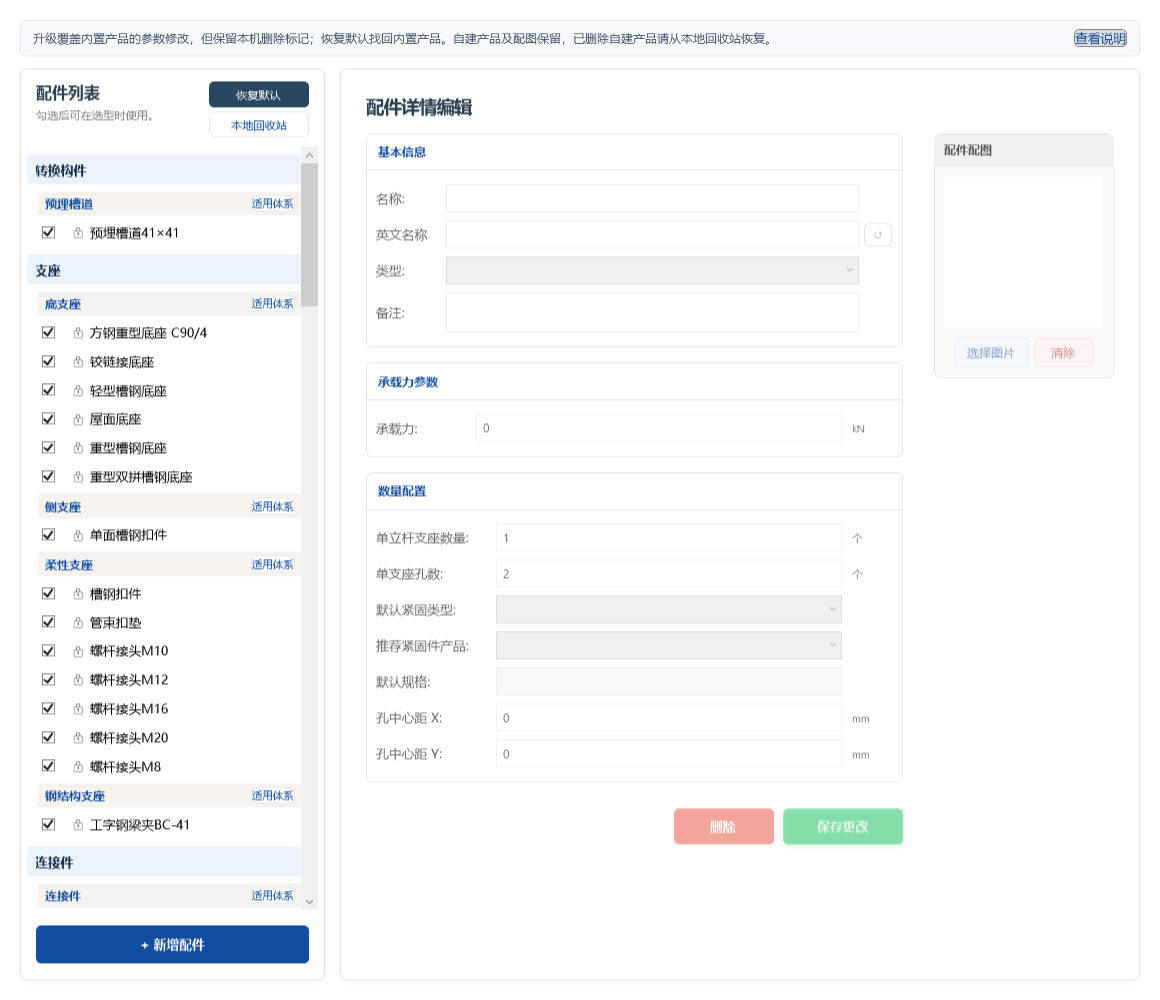Click the 清除 image button

tap(1063, 353)
